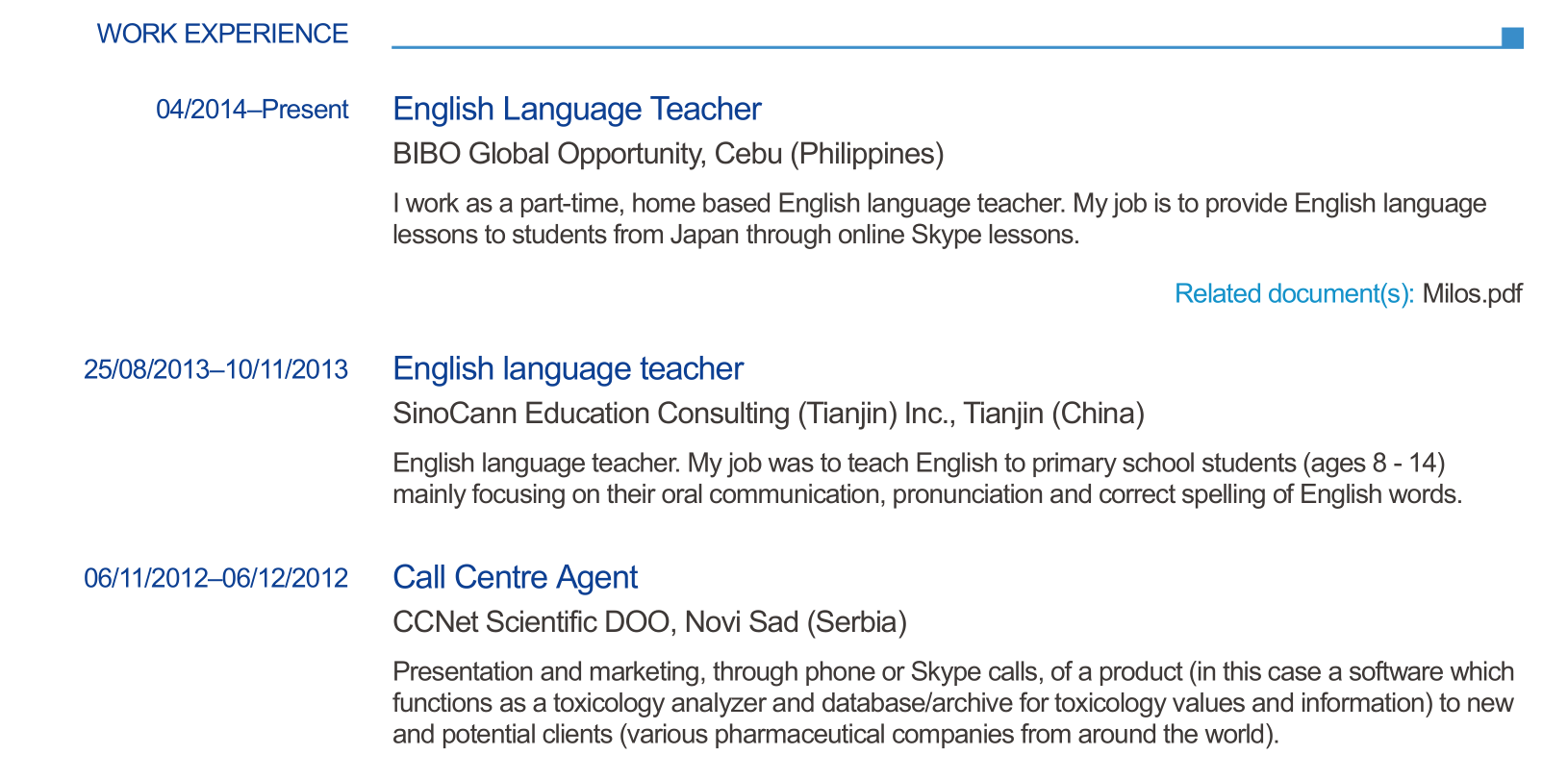Select the English Language Teacher job title
Screen dimensions: 1568x780
576,109
